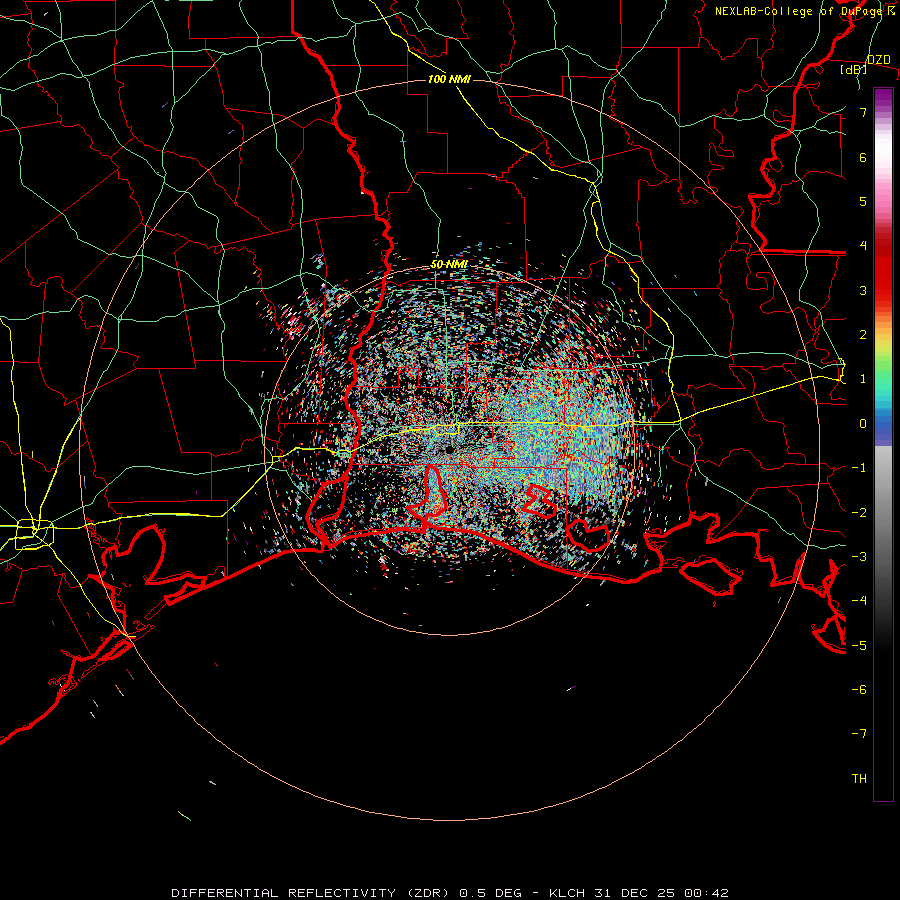Select the 50 NMI range ring label

click(x=449, y=264)
